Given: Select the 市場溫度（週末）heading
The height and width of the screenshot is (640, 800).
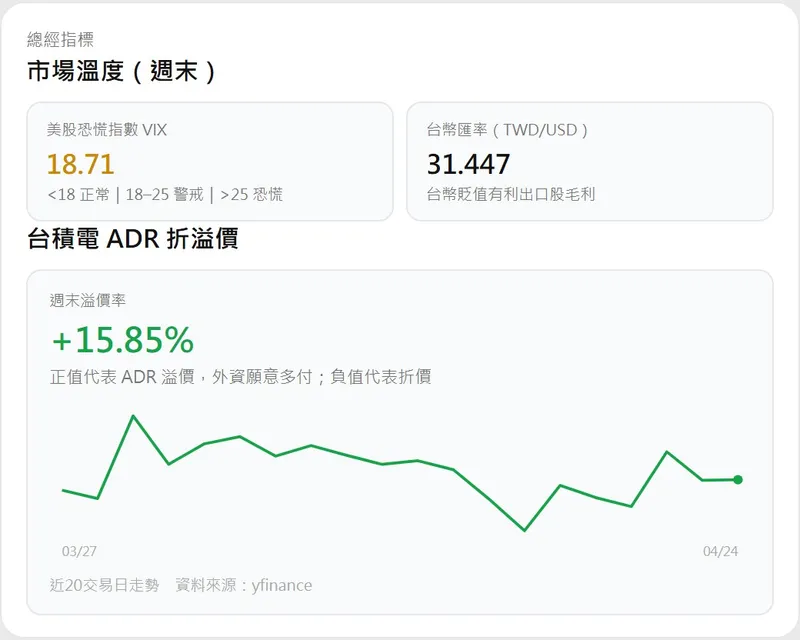Looking at the screenshot, I should tap(121, 71).
